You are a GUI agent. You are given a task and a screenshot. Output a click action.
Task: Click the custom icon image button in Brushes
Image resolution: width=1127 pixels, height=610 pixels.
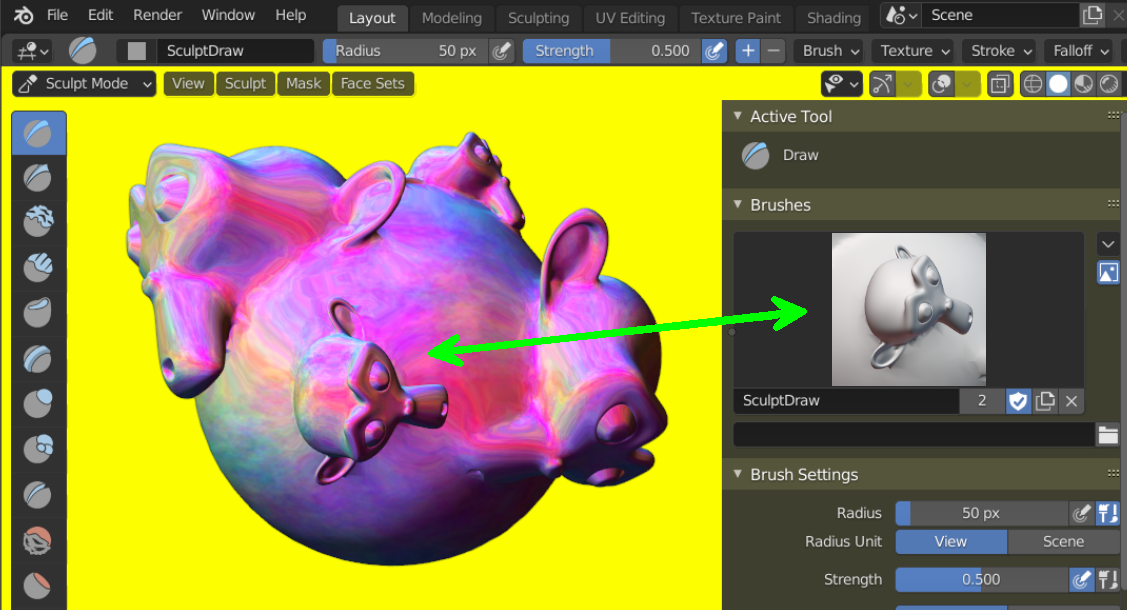click(x=1108, y=272)
